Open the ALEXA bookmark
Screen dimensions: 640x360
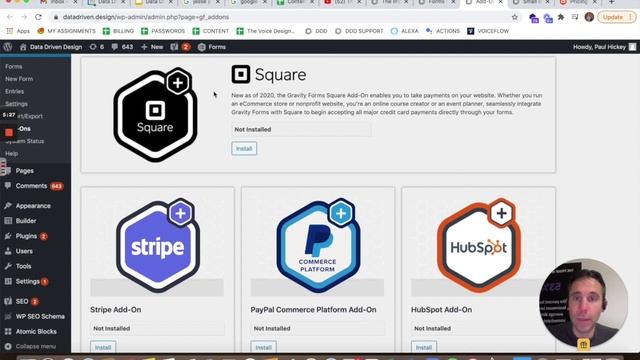click(404, 31)
